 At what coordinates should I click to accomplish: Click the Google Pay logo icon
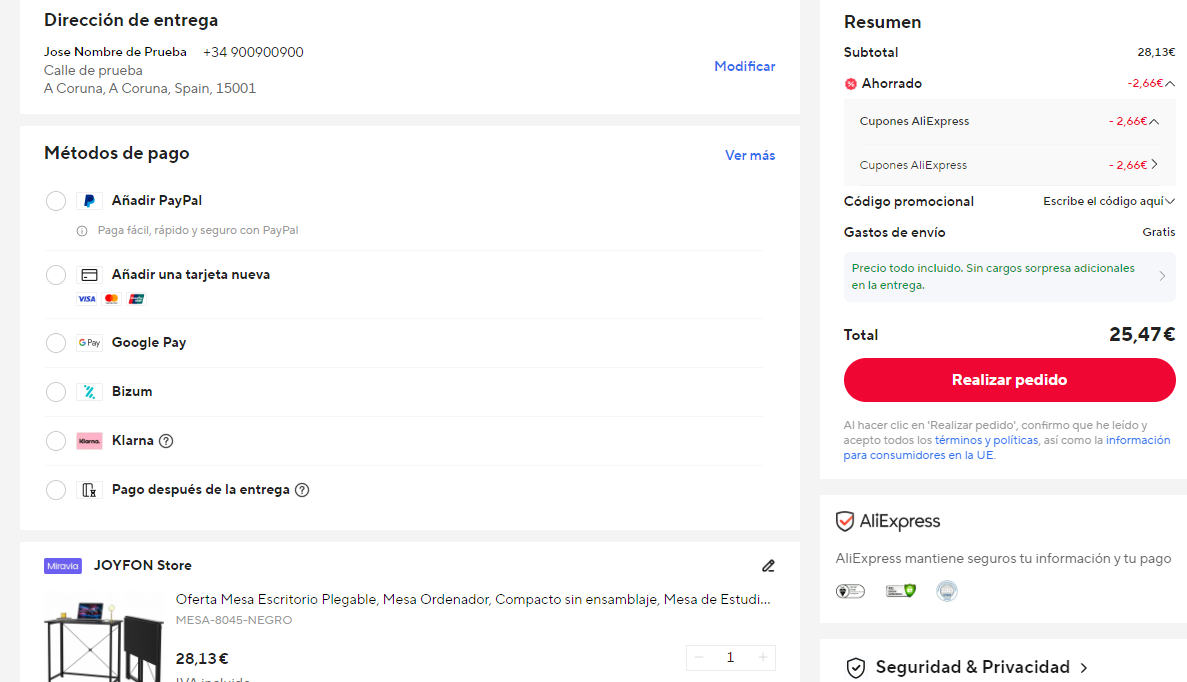89,343
